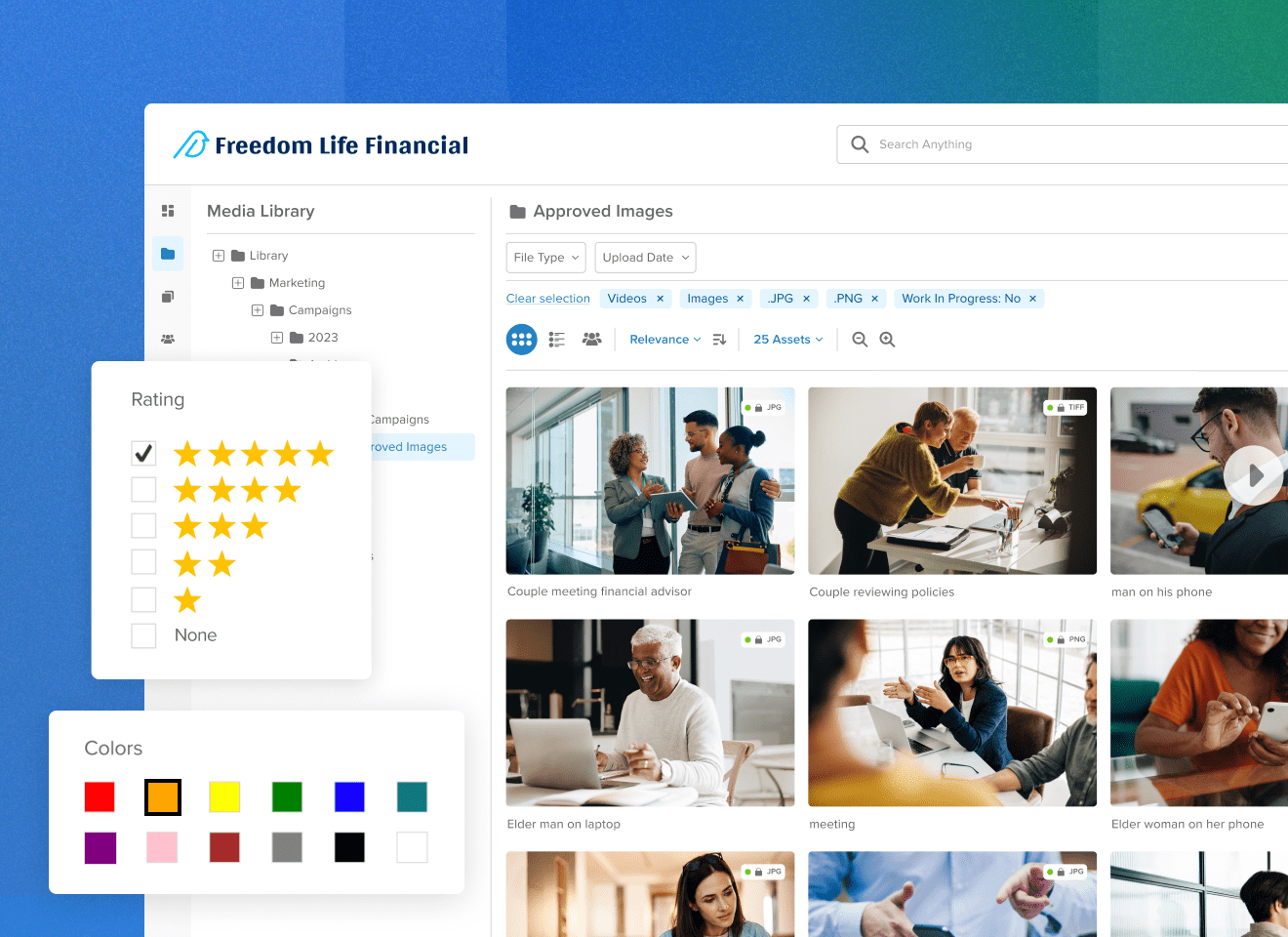The height and width of the screenshot is (937, 1288).
Task: Open the users group icon in sidebar
Action: click(x=168, y=339)
